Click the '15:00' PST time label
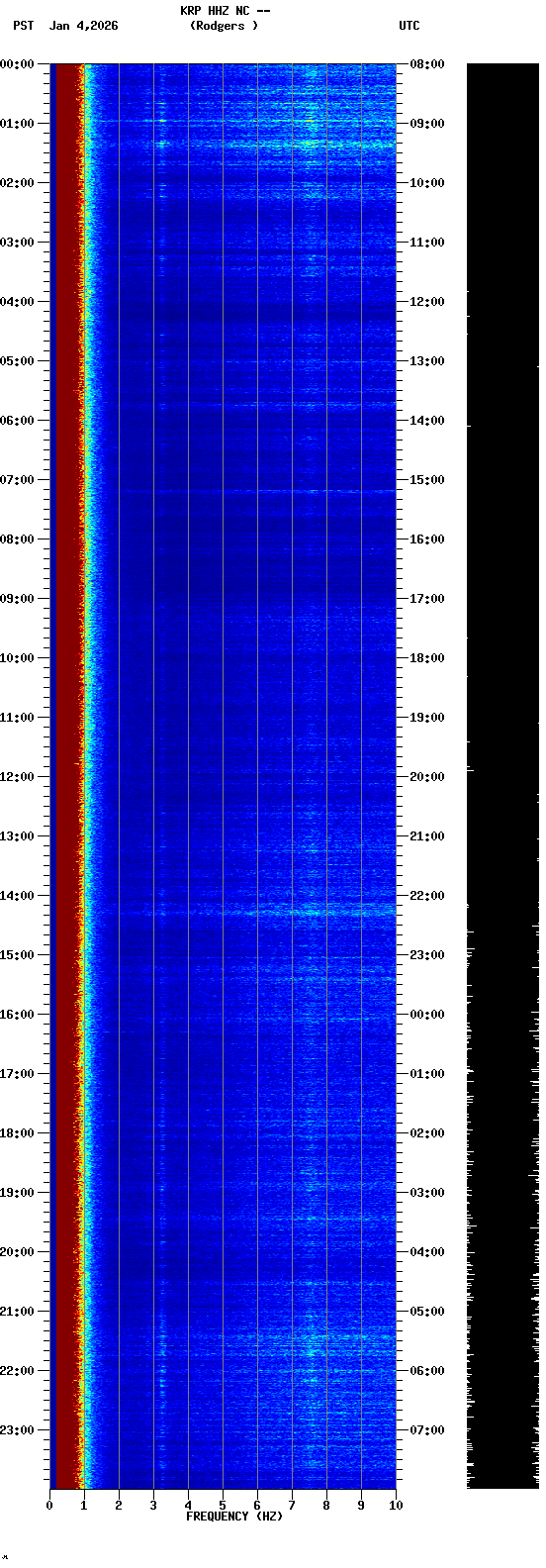The image size is (546, 1568). pos(18,955)
